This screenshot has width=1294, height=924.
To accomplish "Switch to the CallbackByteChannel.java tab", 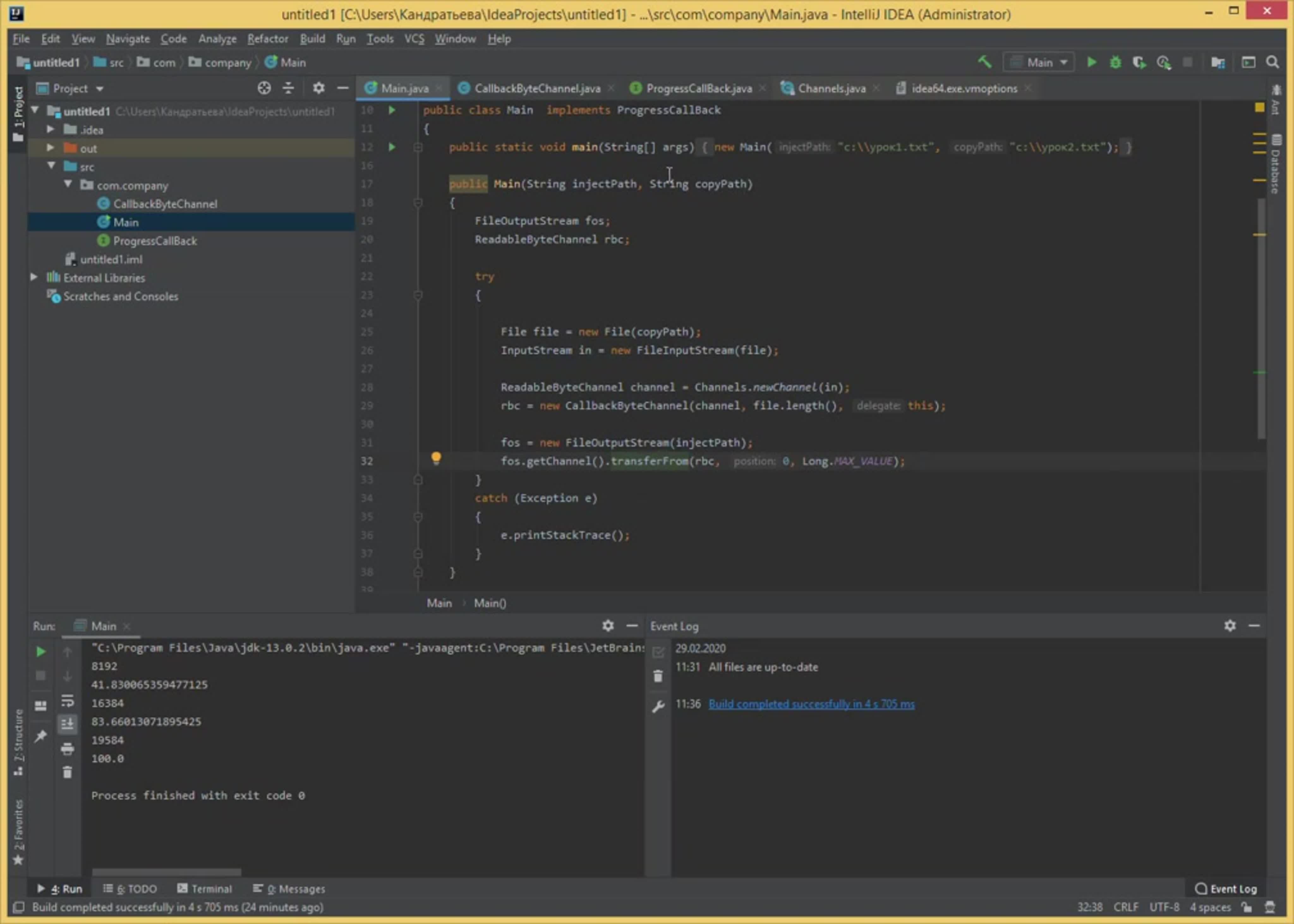I will point(537,88).
